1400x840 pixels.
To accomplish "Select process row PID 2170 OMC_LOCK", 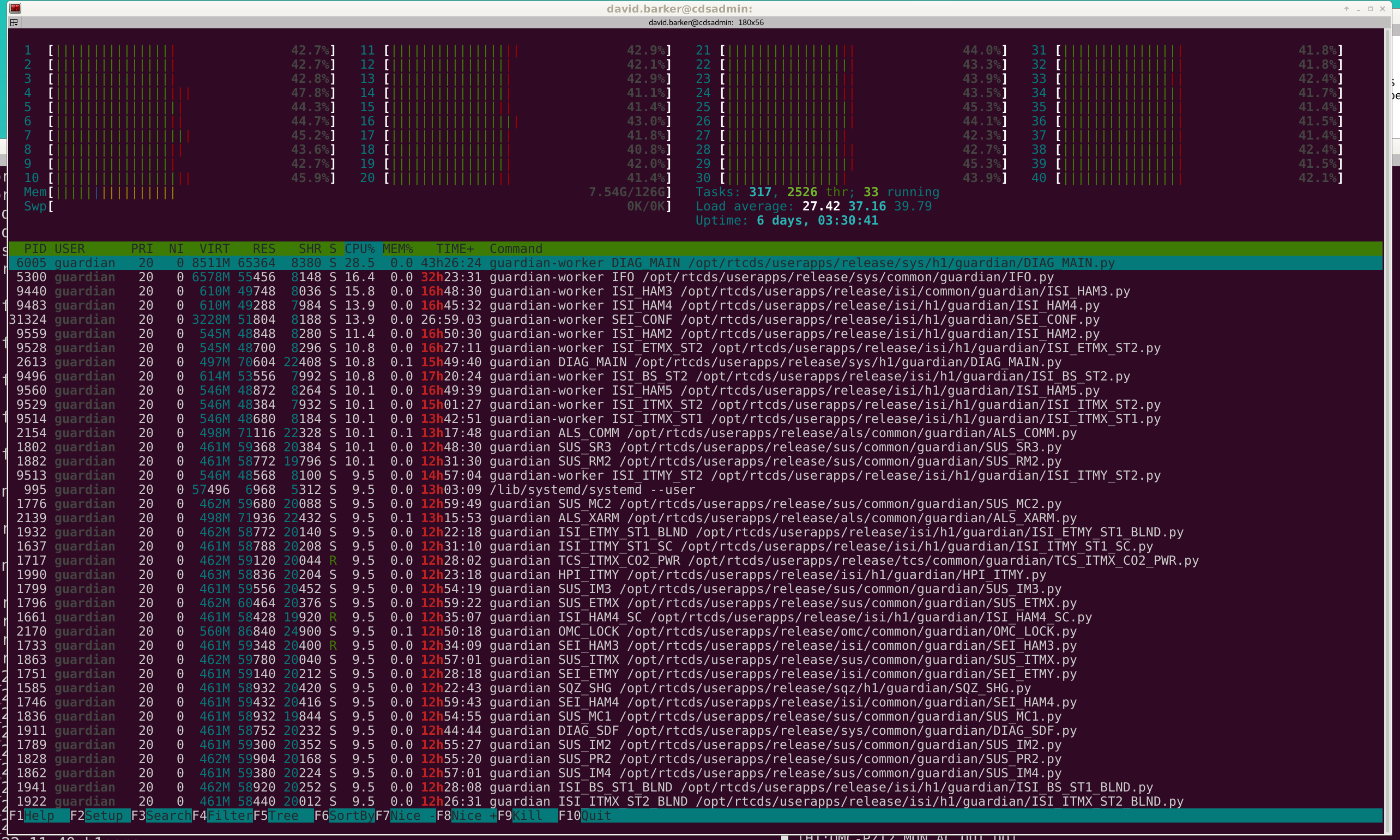I will coord(695,631).
